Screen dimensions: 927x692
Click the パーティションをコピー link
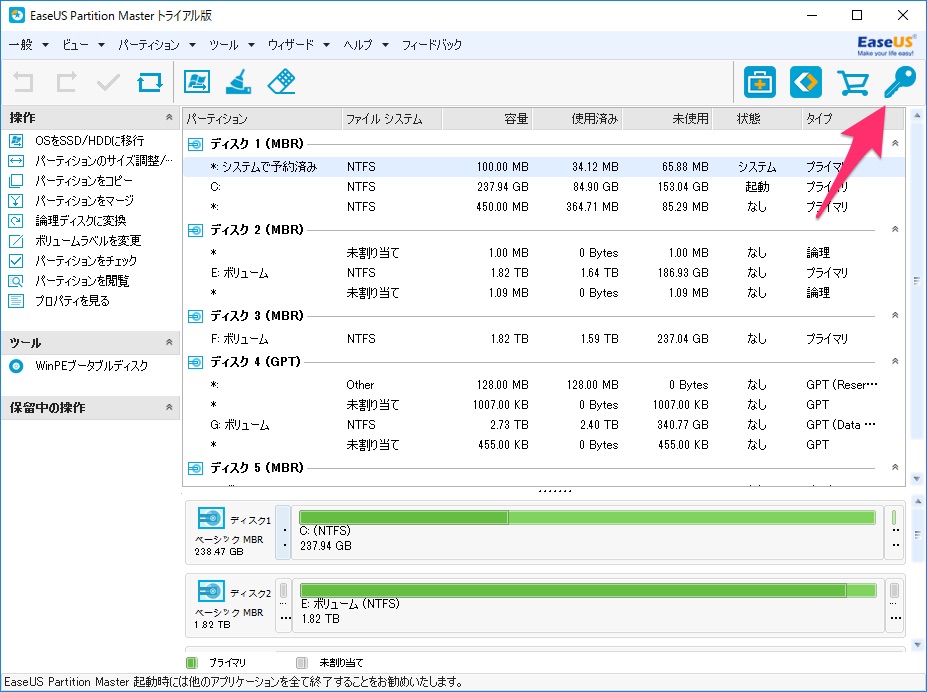click(84, 181)
